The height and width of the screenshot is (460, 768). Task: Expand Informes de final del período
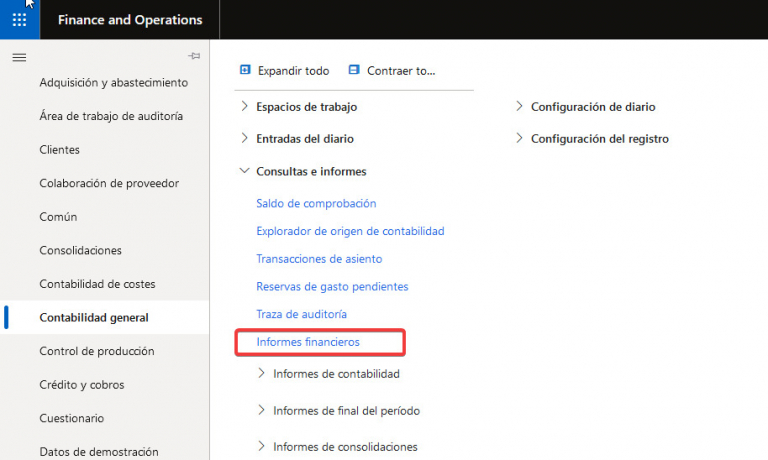click(262, 410)
